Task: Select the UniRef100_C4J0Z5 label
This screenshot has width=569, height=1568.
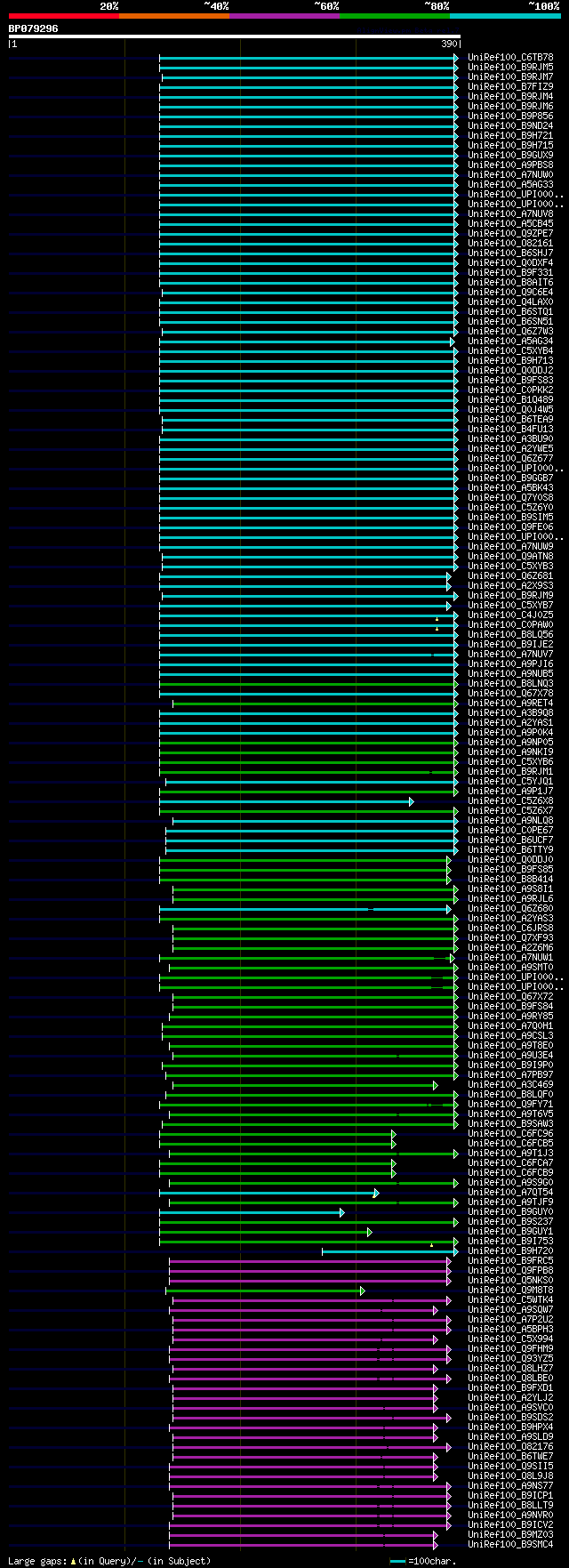Action: point(510,615)
